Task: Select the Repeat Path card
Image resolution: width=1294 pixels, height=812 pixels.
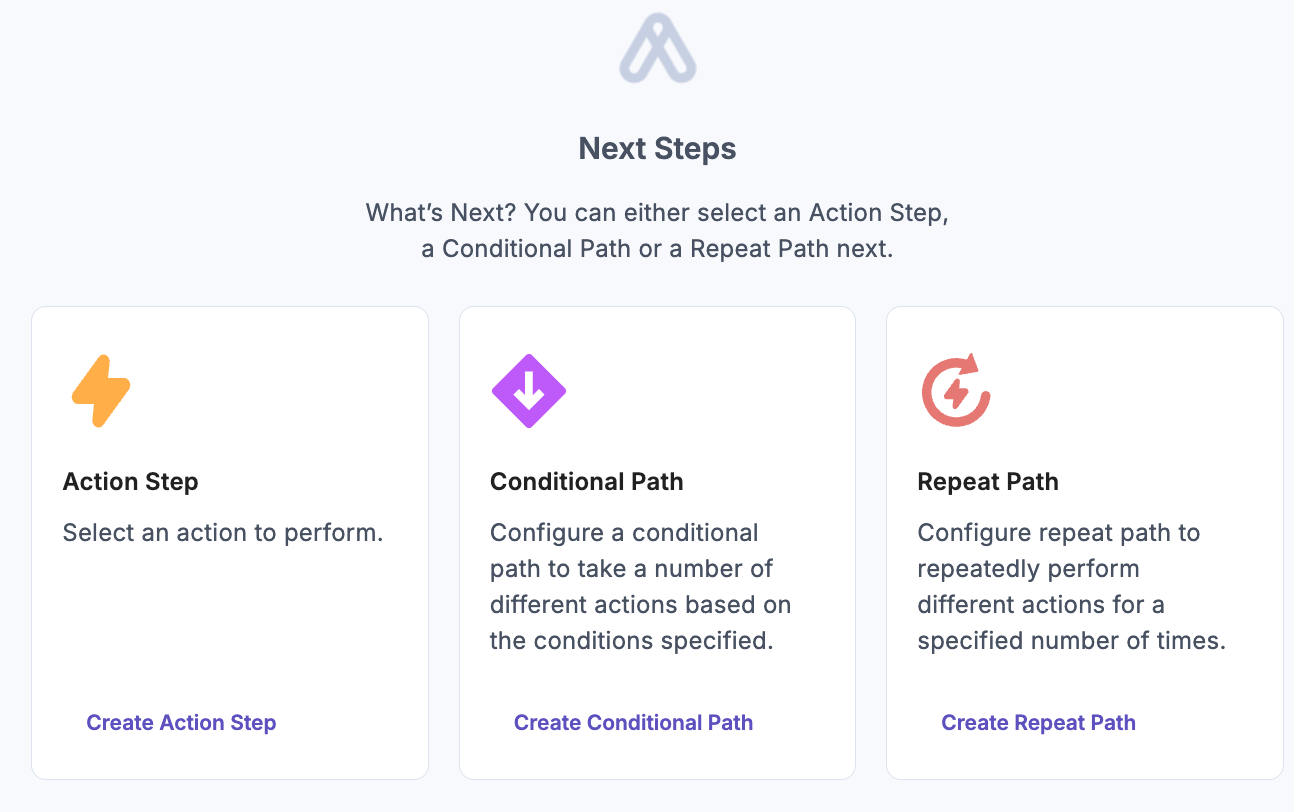Action: tap(1084, 542)
